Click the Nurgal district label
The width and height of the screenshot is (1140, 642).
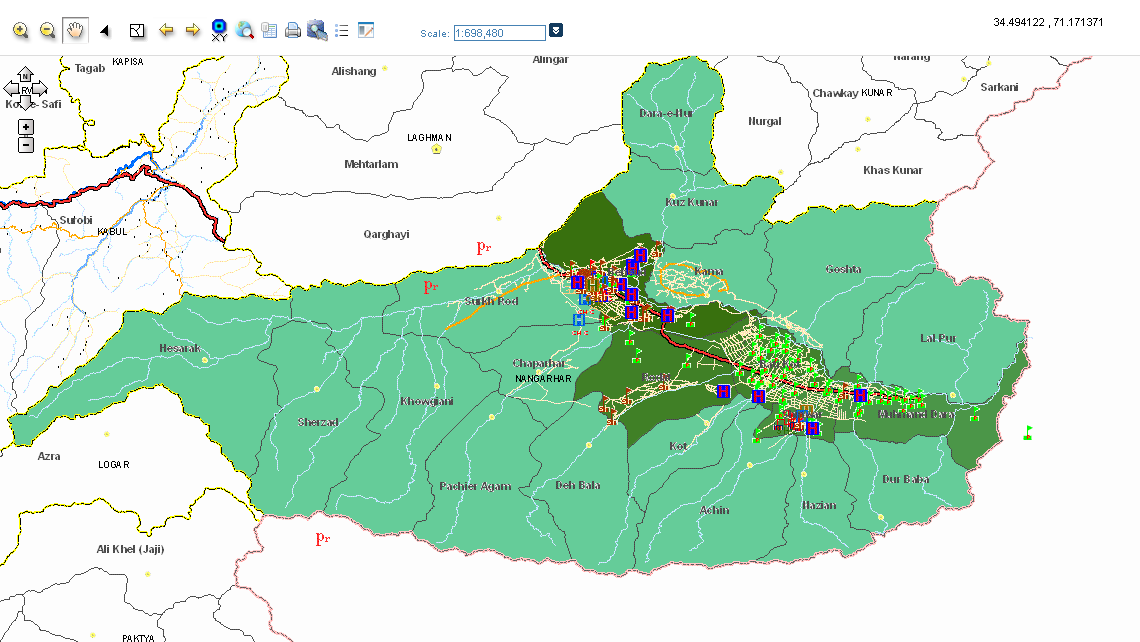pyautogui.click(x=765, y=121)
